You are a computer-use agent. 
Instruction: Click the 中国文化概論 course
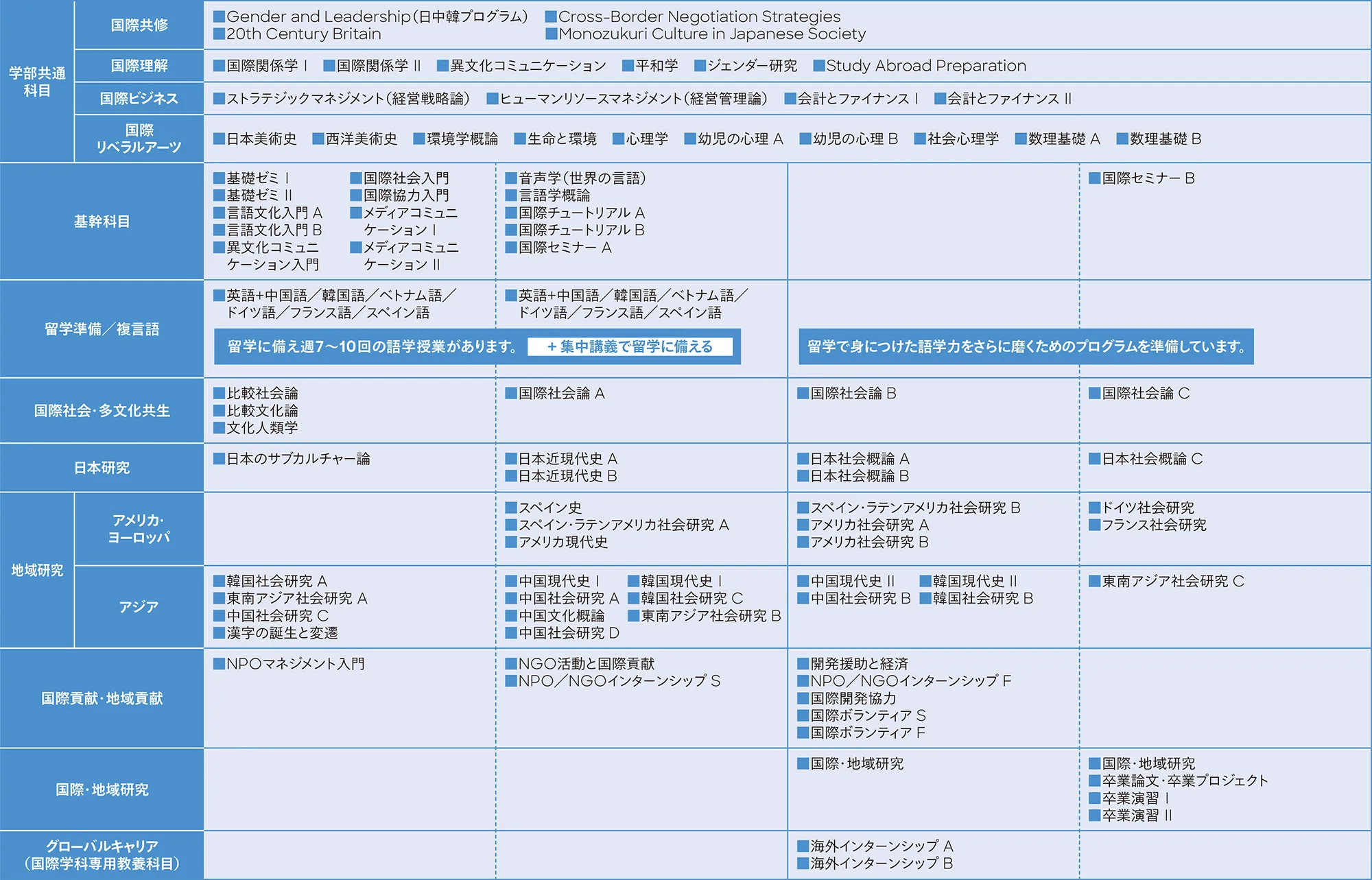555,616
